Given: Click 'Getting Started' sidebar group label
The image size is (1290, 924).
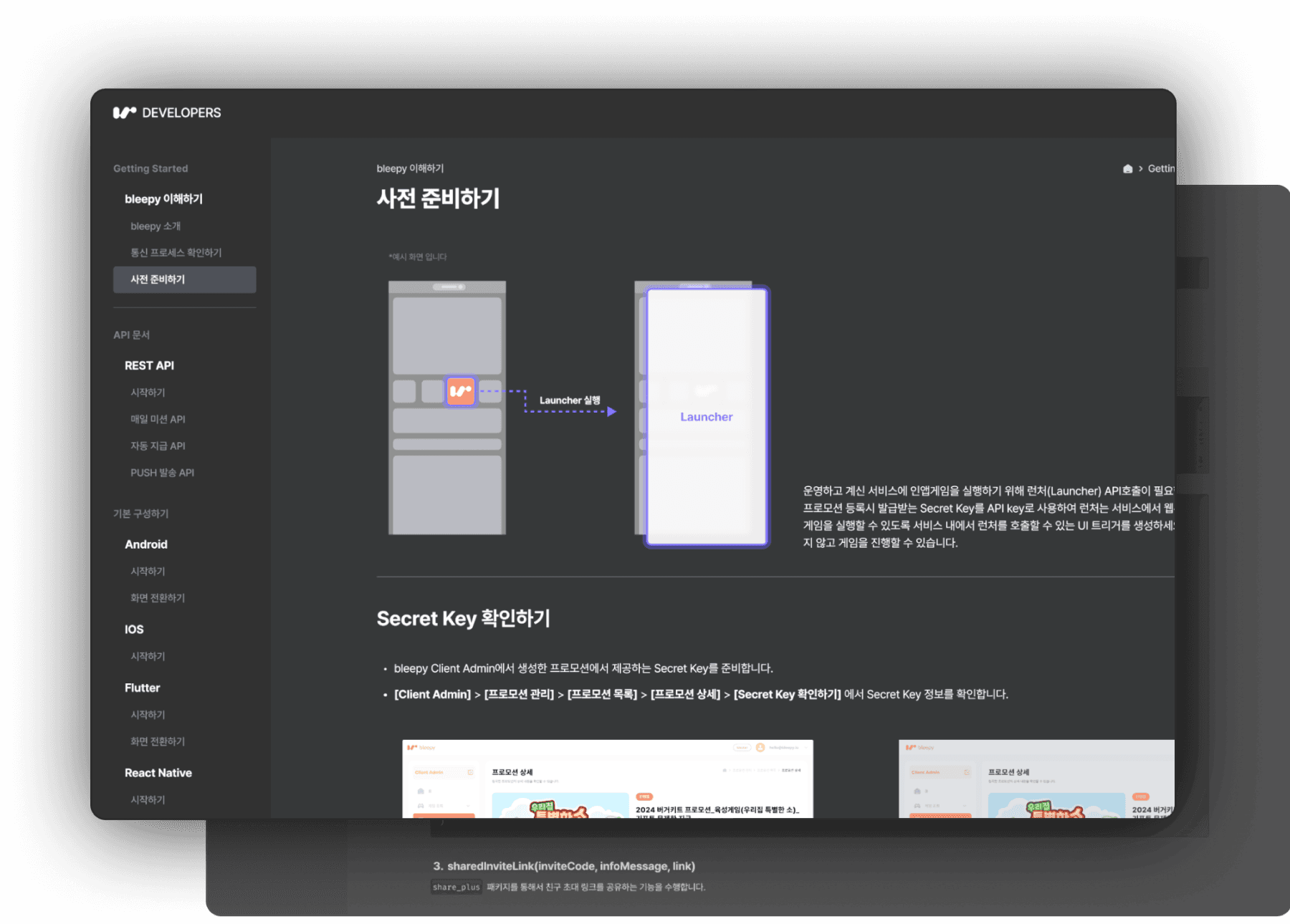Looking at the screenshot, I should point(150,168).
